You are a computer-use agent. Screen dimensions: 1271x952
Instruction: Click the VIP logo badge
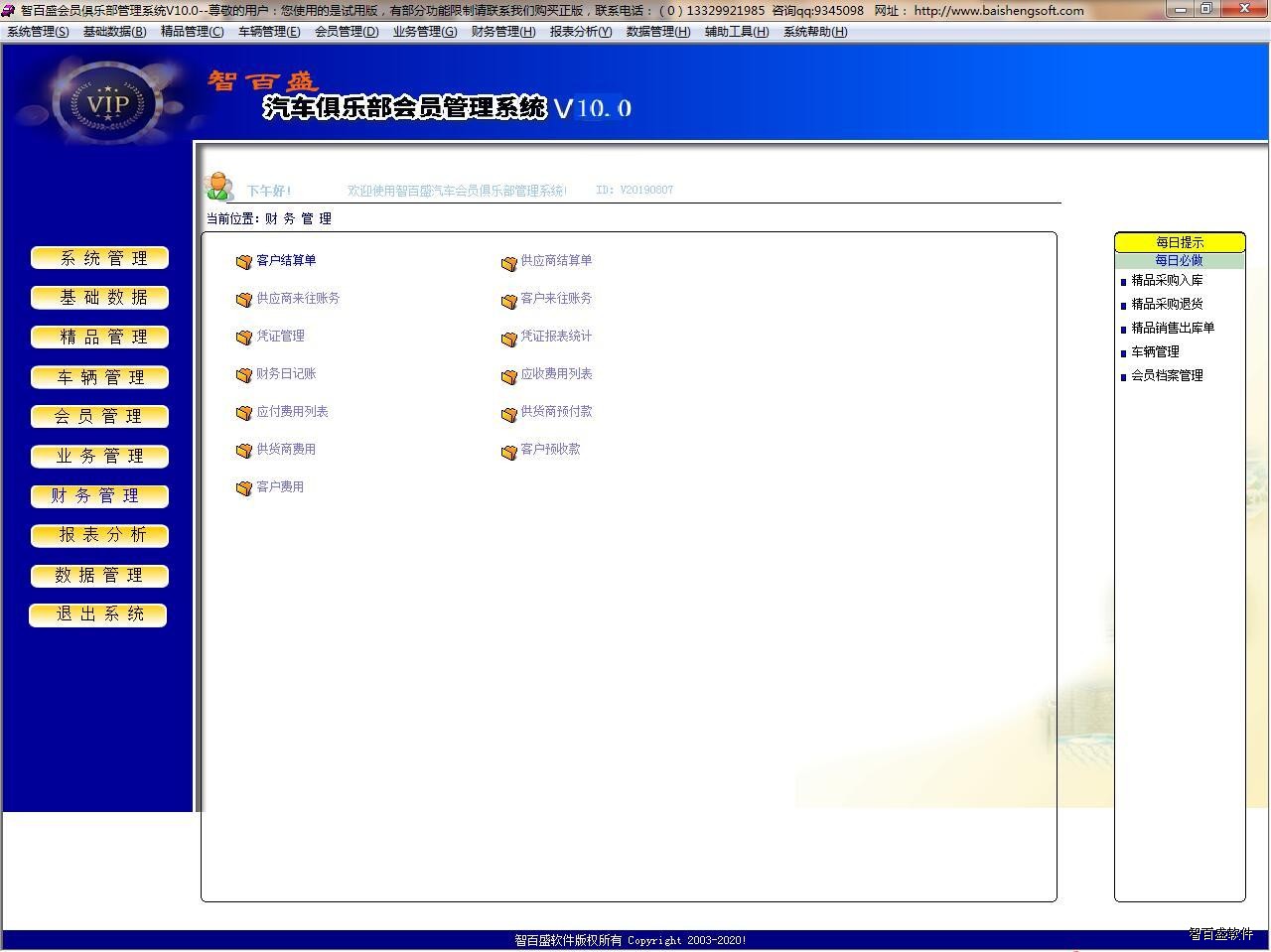click(x=107, y=103)
